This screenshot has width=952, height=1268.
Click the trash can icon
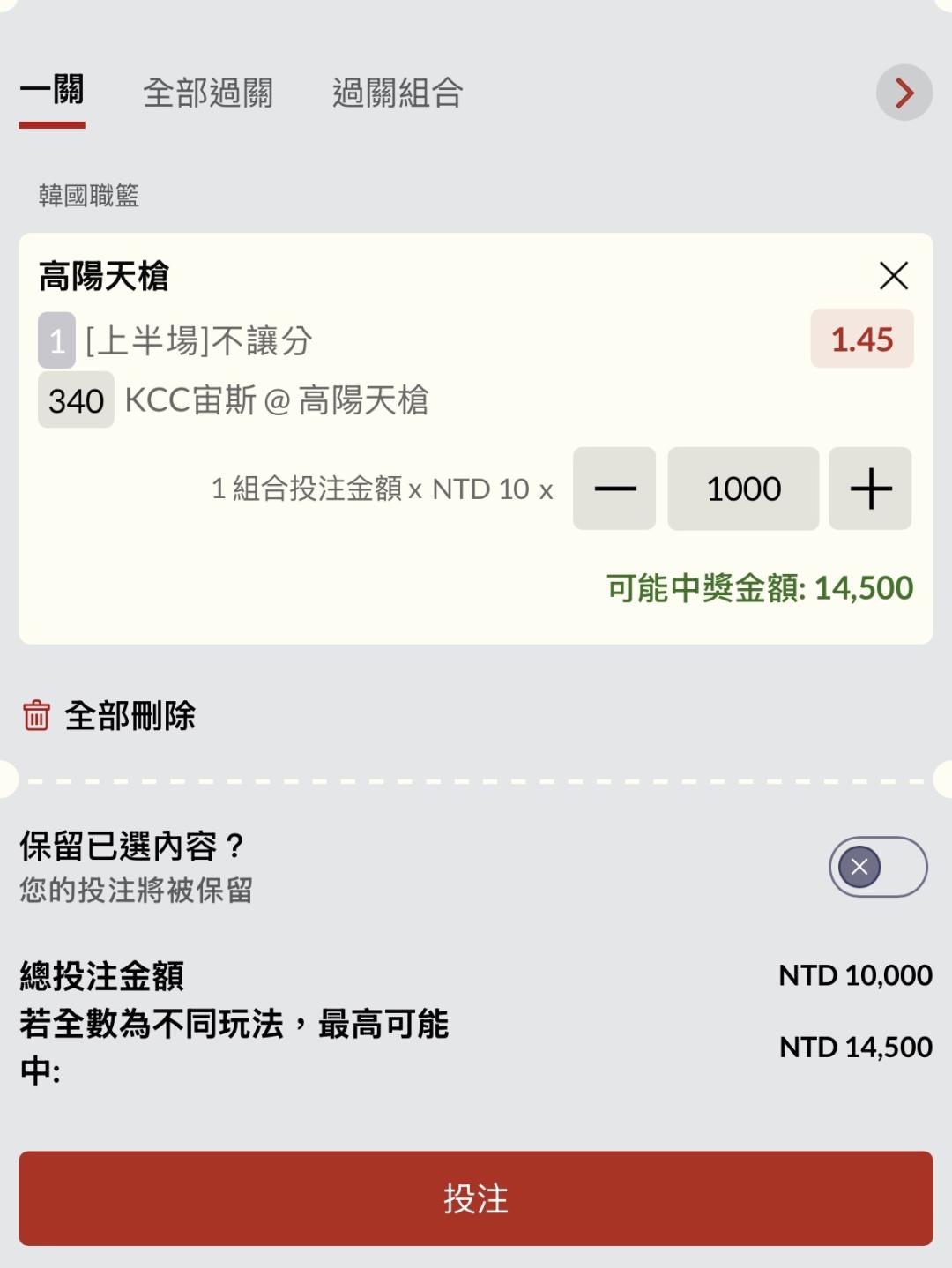(36, 715)
